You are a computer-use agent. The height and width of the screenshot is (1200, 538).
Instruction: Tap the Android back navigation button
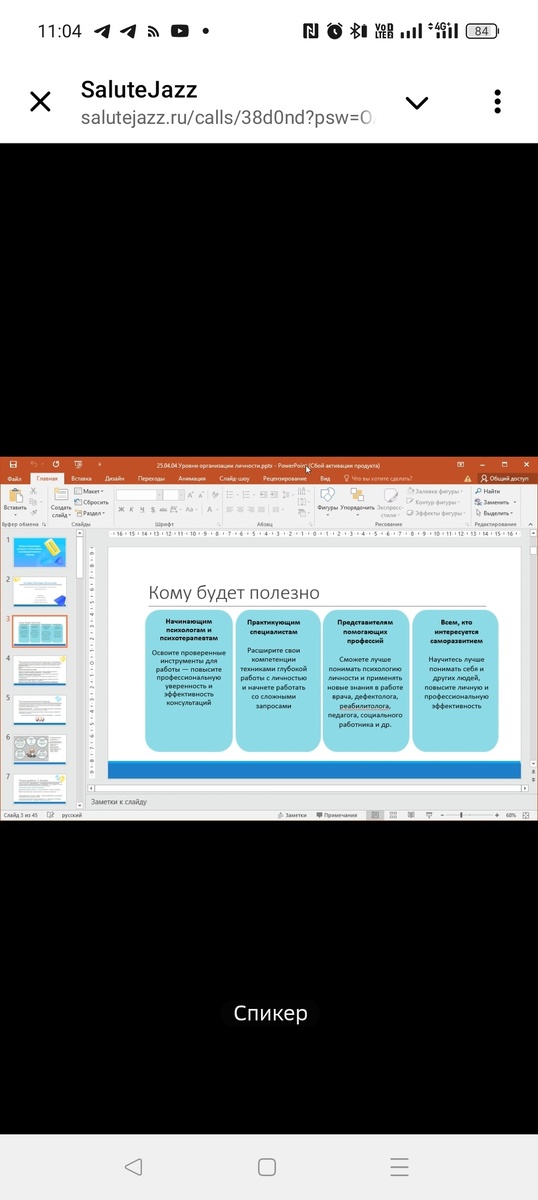pyautogui.click(x=134, y=1166)
